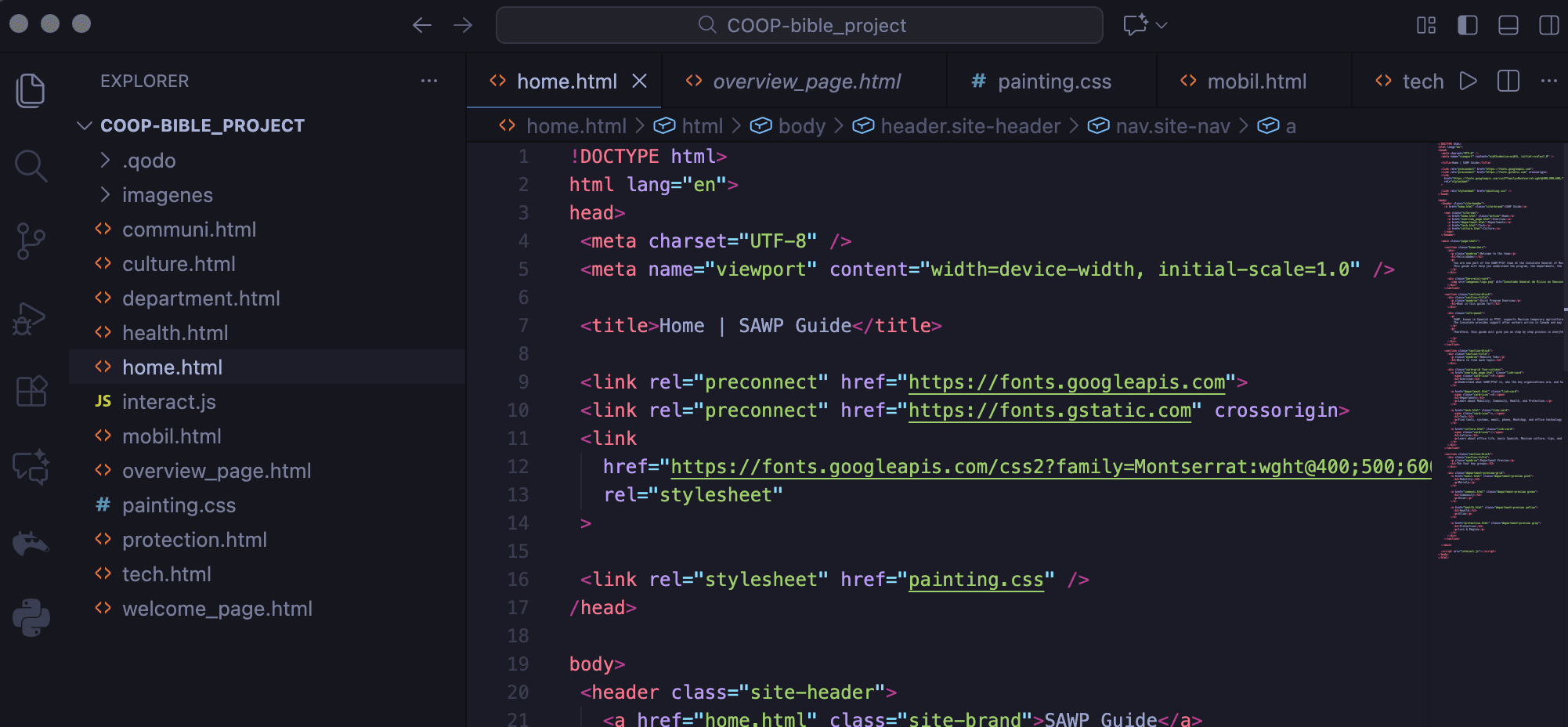Viewport: 1568px width, 727px height.
Task: Open the Explorer view in the activity bar
Action: (x=31, y=90)
